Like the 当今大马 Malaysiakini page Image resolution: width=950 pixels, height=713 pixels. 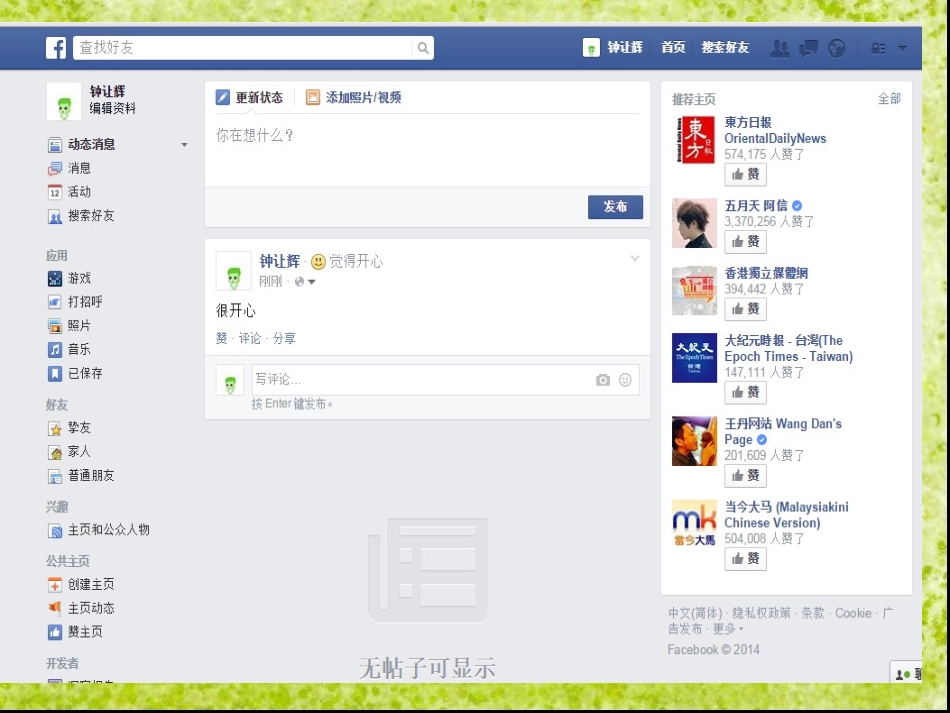(745, 559)
